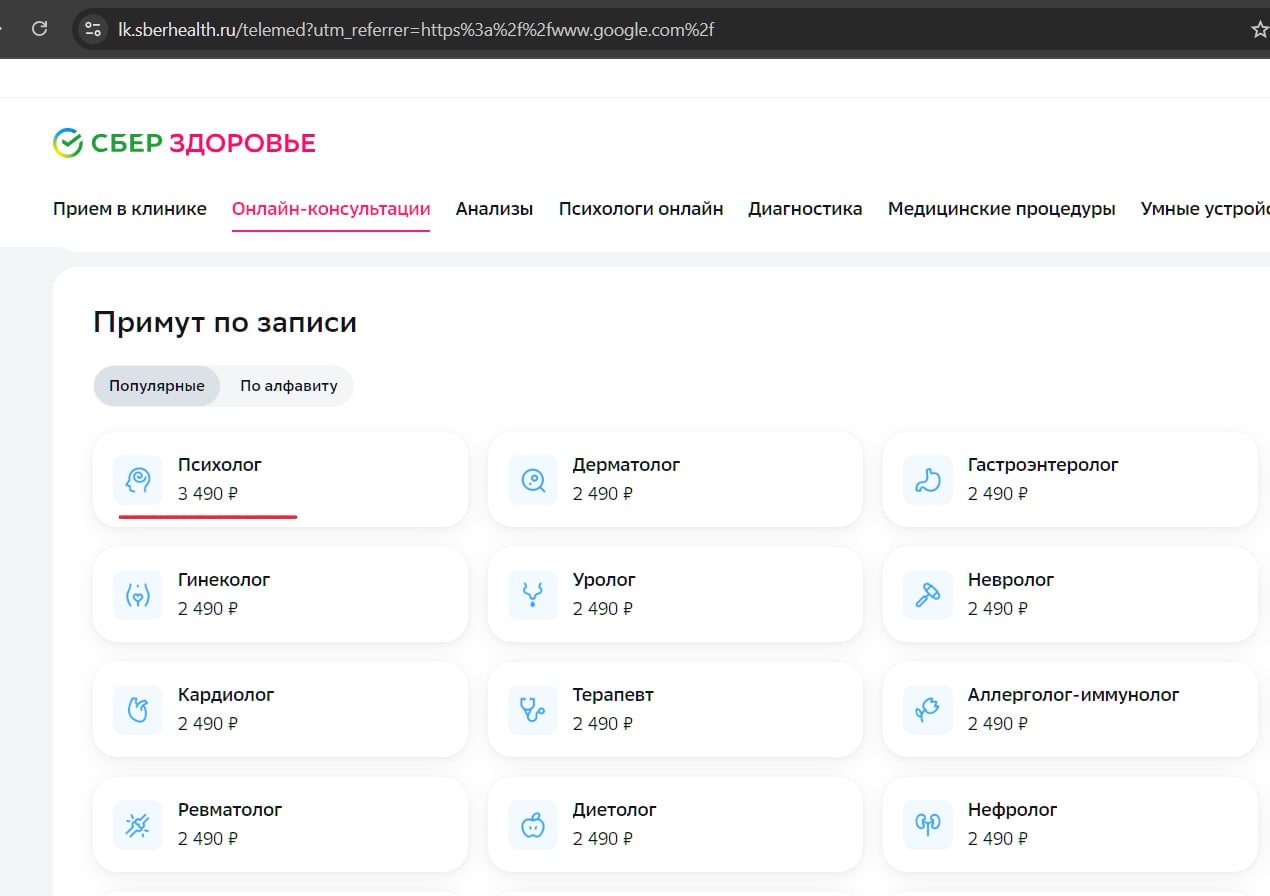The width and height of the screenshot is (1270, 896).
Task: Click the 3 490 ₽ price text
Action: click(x=208, y=493)
